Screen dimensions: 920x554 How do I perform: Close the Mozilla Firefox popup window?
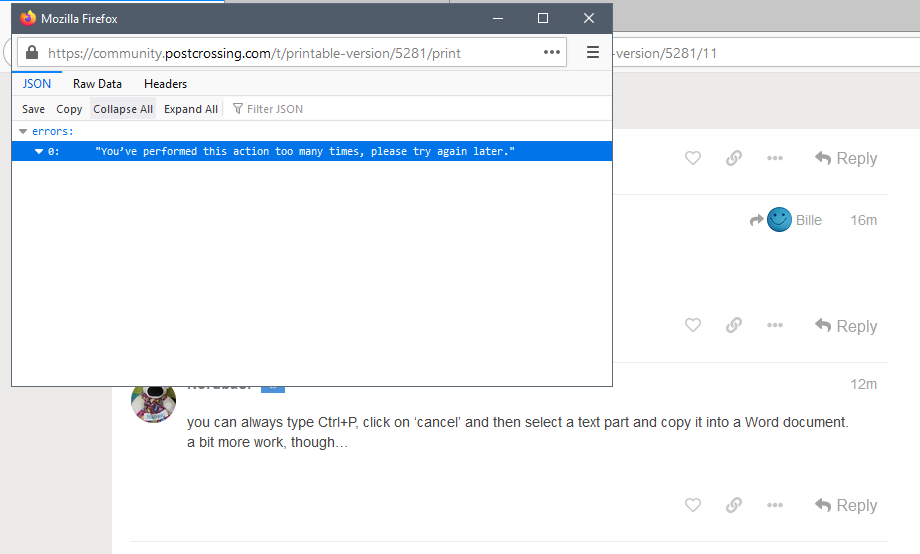pyautogui.click(x=589, y=18)
